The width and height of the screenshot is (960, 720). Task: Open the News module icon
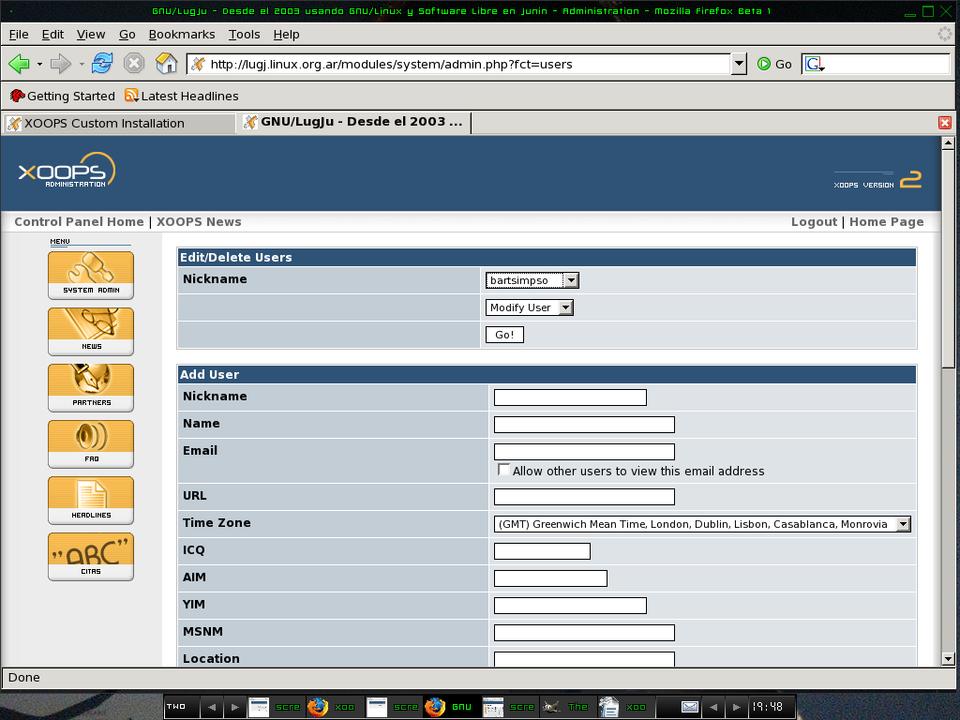coord(90,331)
